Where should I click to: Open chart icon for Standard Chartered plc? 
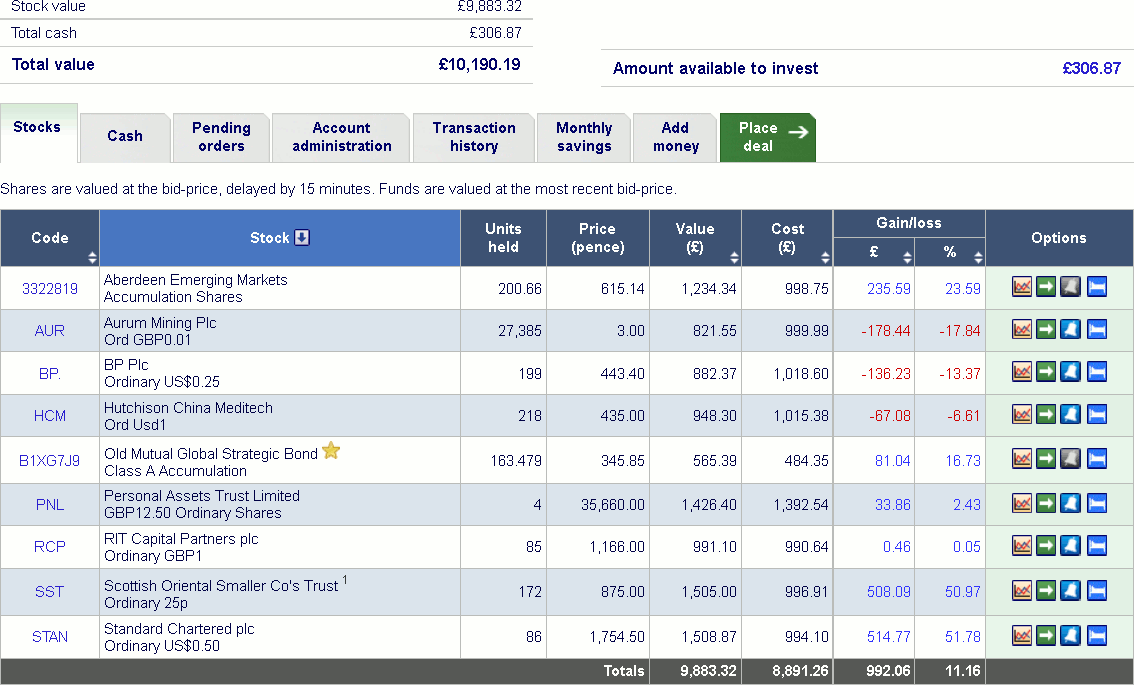tap(1021, 636)
